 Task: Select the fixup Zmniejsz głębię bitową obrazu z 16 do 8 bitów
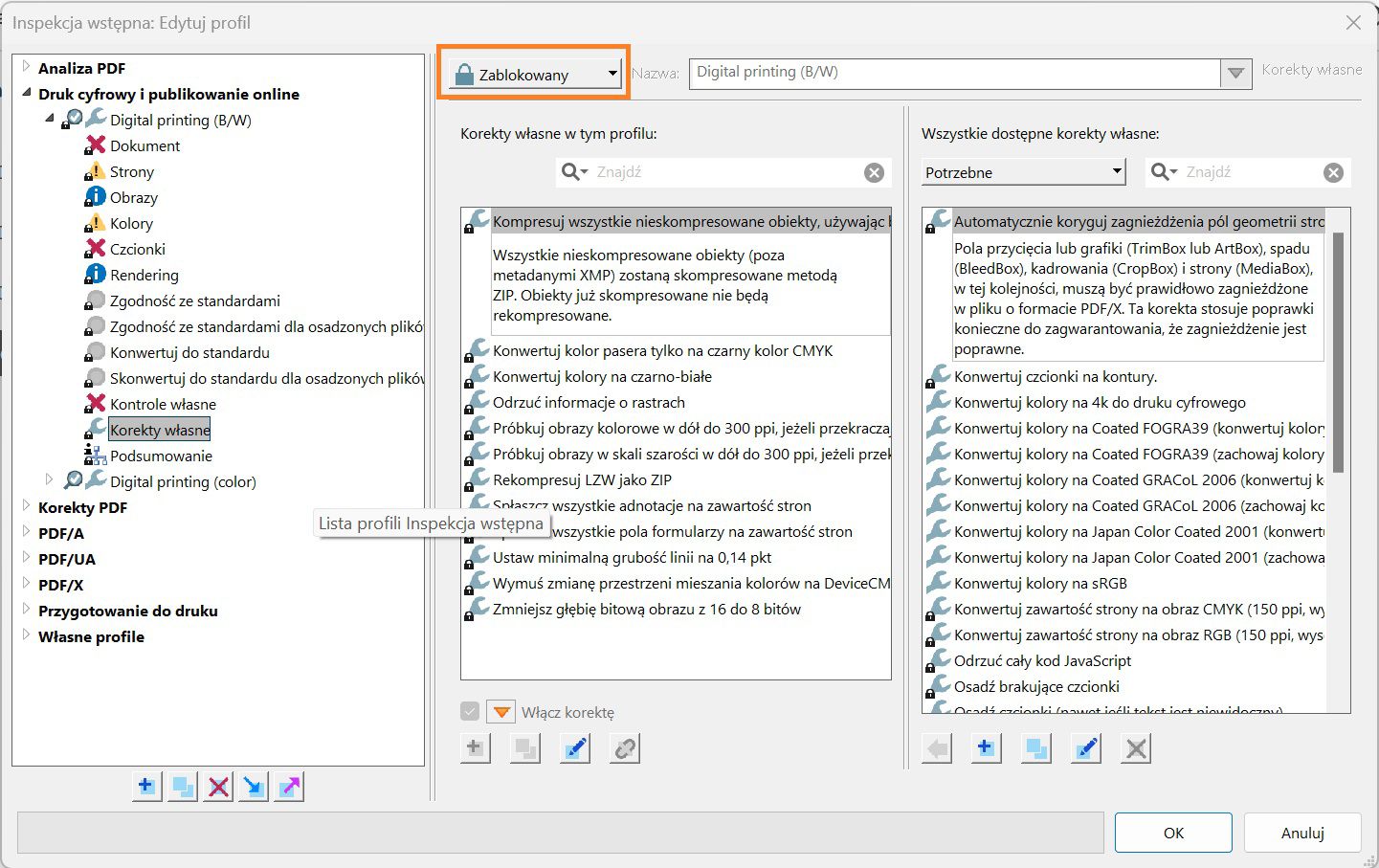[x=647, y=609]
